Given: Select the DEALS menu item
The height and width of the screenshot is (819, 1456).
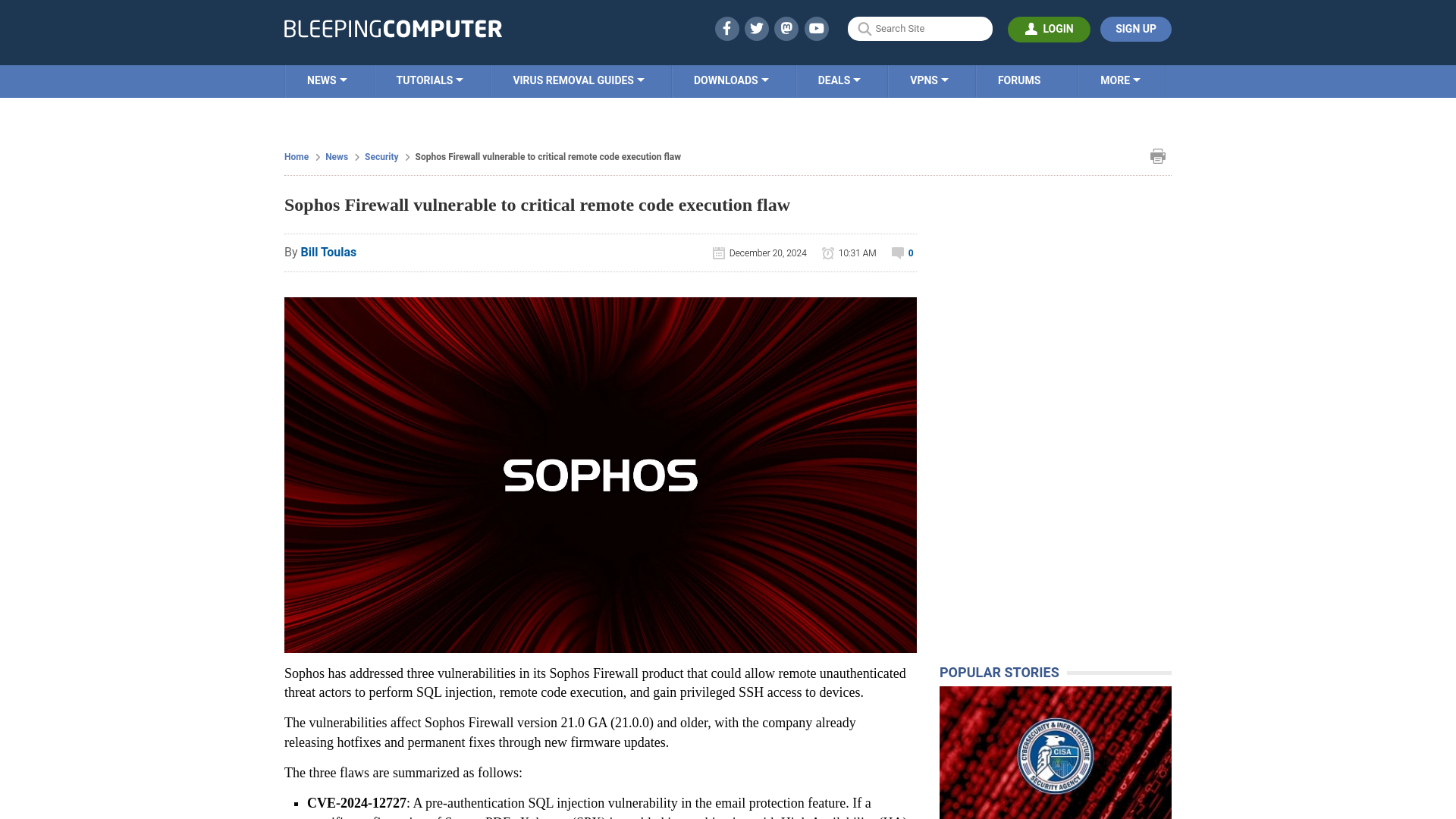Looking at the screenshot, I should coord(839,80).
